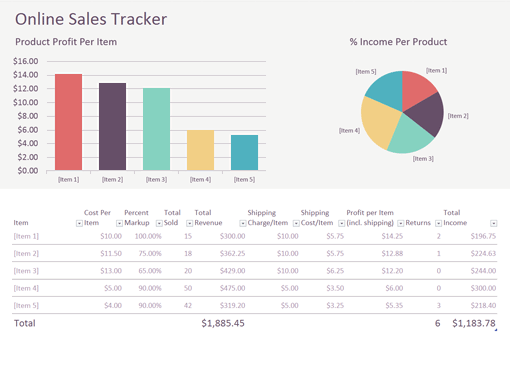Screen dimensions: 510x382
Task: Select the $3.50 shipping cost cell
Action: [335, 288]
